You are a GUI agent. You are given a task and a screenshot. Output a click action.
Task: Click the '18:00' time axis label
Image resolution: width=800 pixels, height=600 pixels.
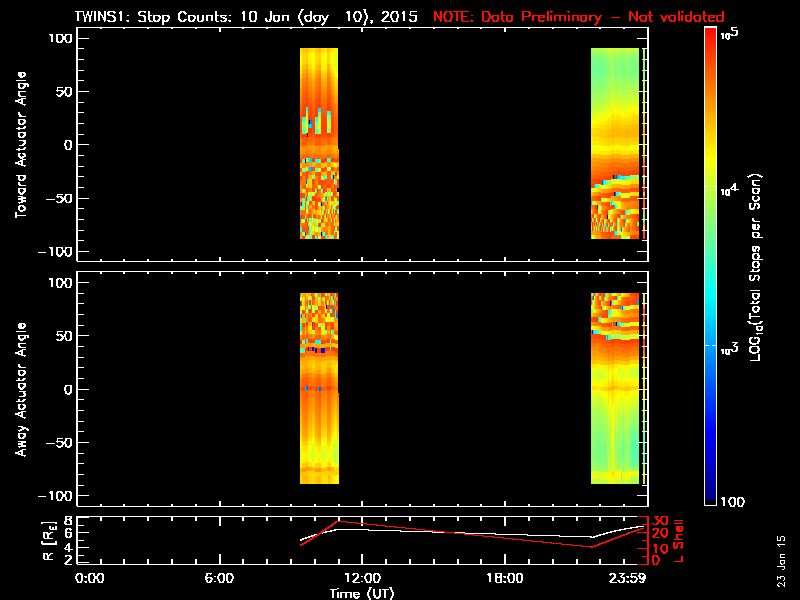coord(505,578)
